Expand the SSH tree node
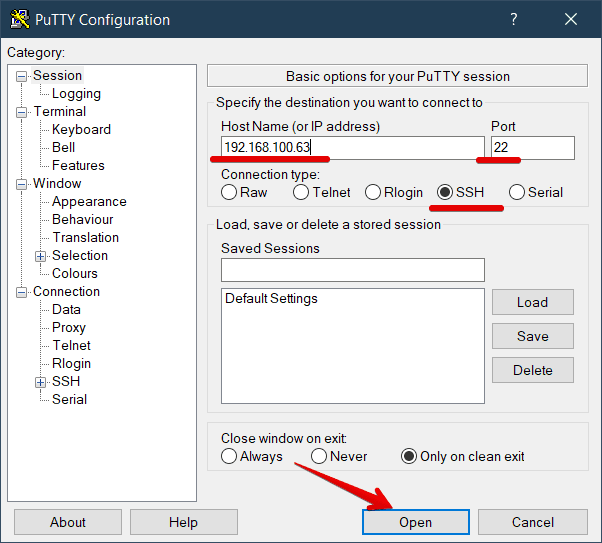This screenshot has width=602, height=543. [40, 382]
